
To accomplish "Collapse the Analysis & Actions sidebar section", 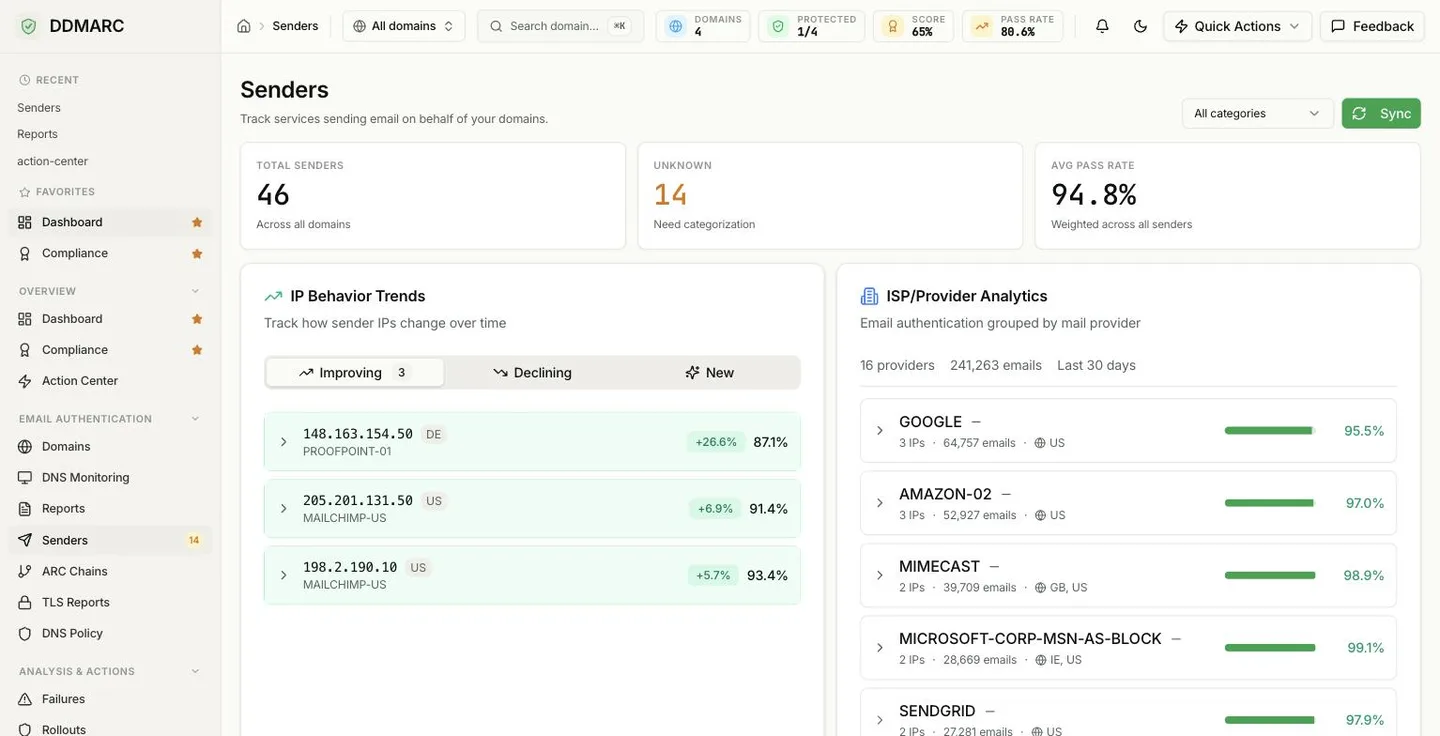I will tap(195, 672).
